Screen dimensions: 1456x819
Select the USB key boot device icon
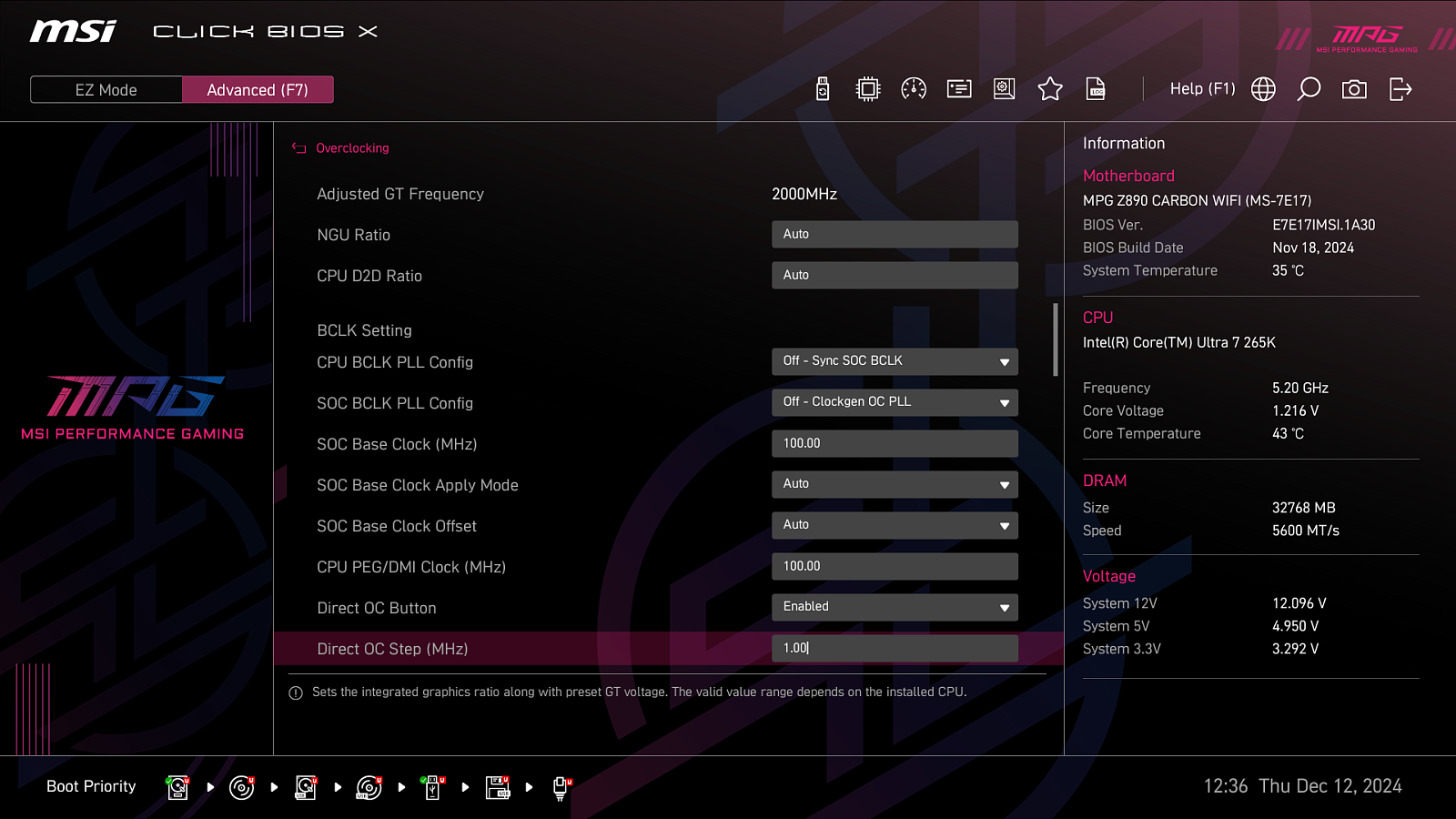[432, 787]
